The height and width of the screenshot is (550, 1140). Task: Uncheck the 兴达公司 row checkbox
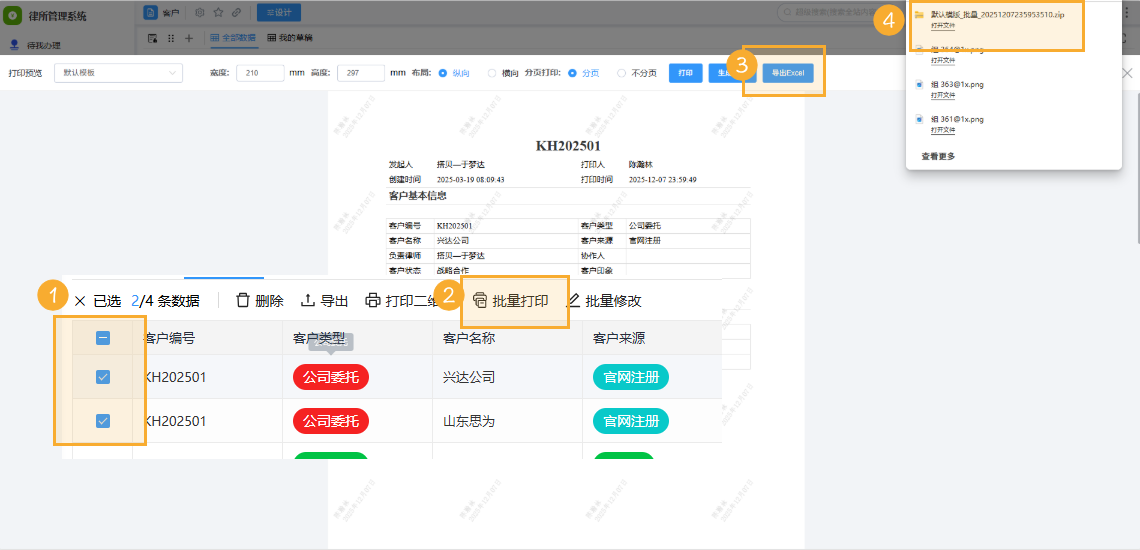coord(103,377)
